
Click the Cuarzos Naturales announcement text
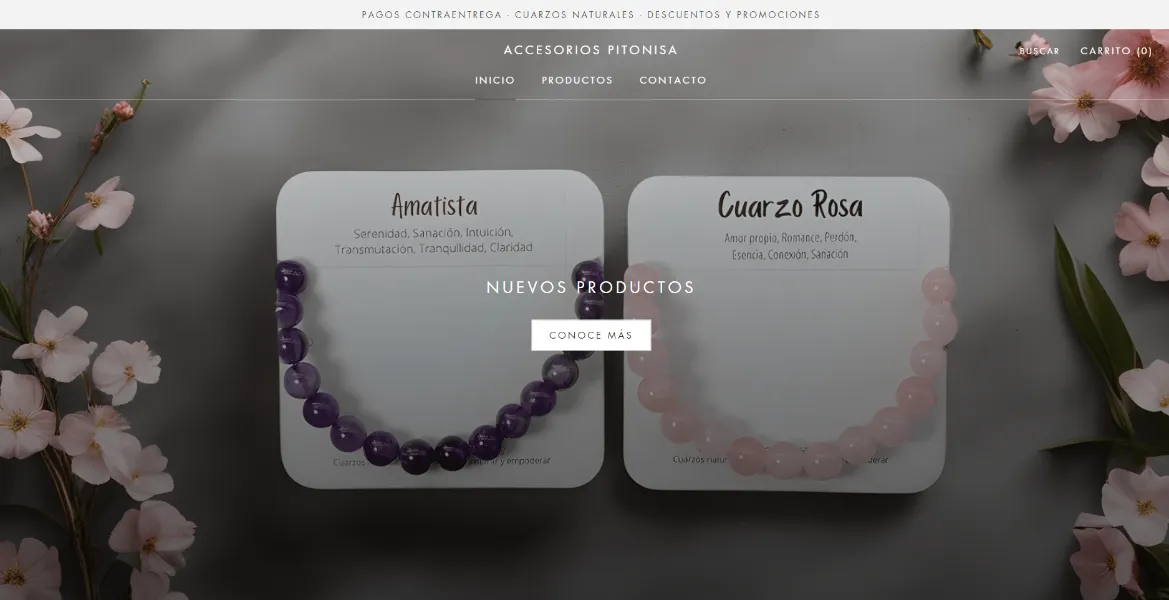pos(574,14)
